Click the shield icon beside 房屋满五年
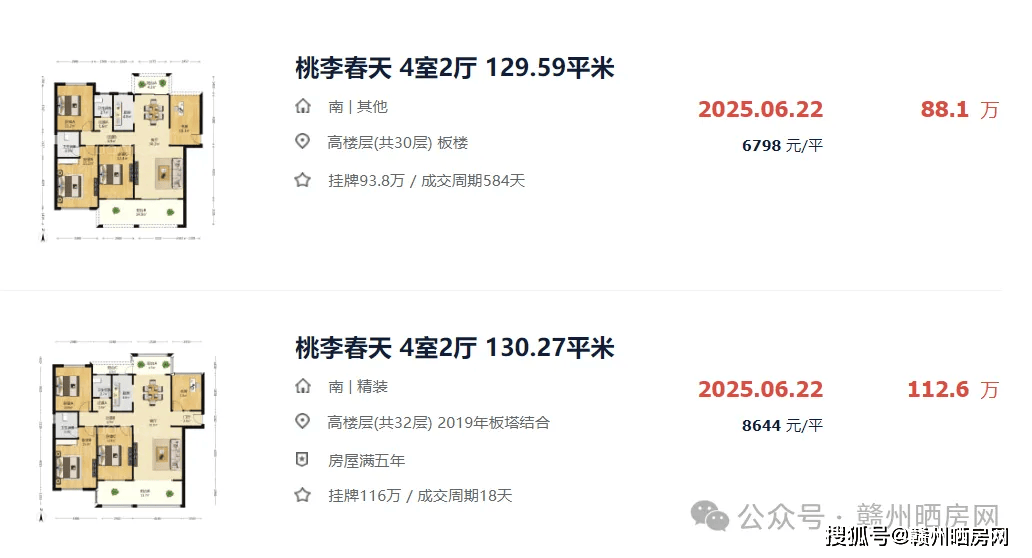The width and height of the screenshot is (1032, 558). tap(302, 459)
